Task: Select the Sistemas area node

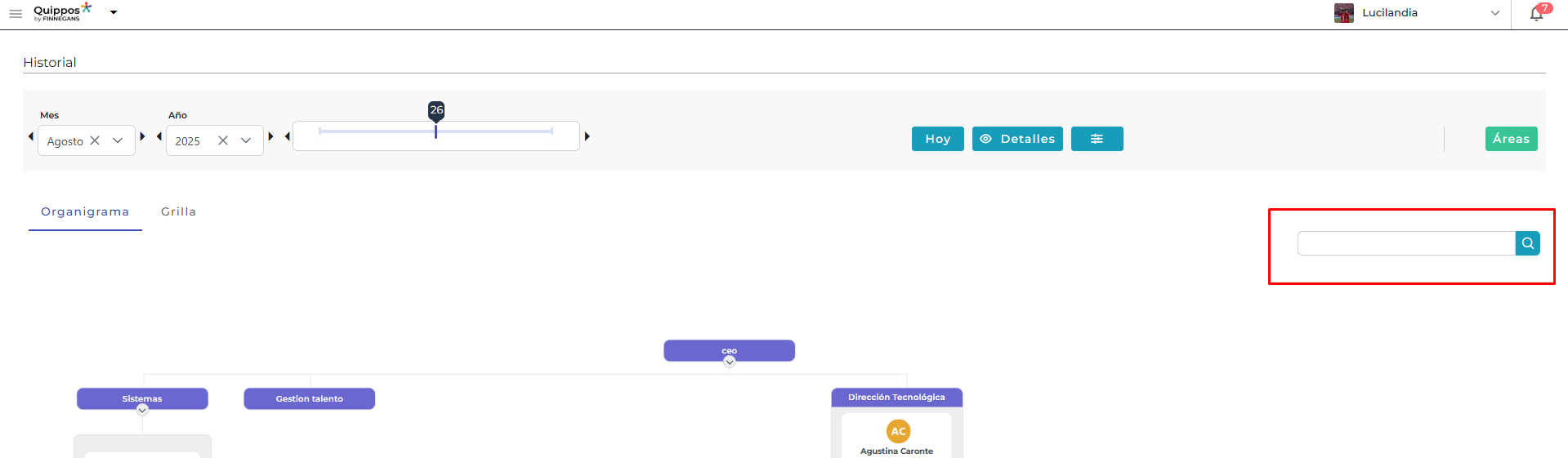Action: point(142,398)
